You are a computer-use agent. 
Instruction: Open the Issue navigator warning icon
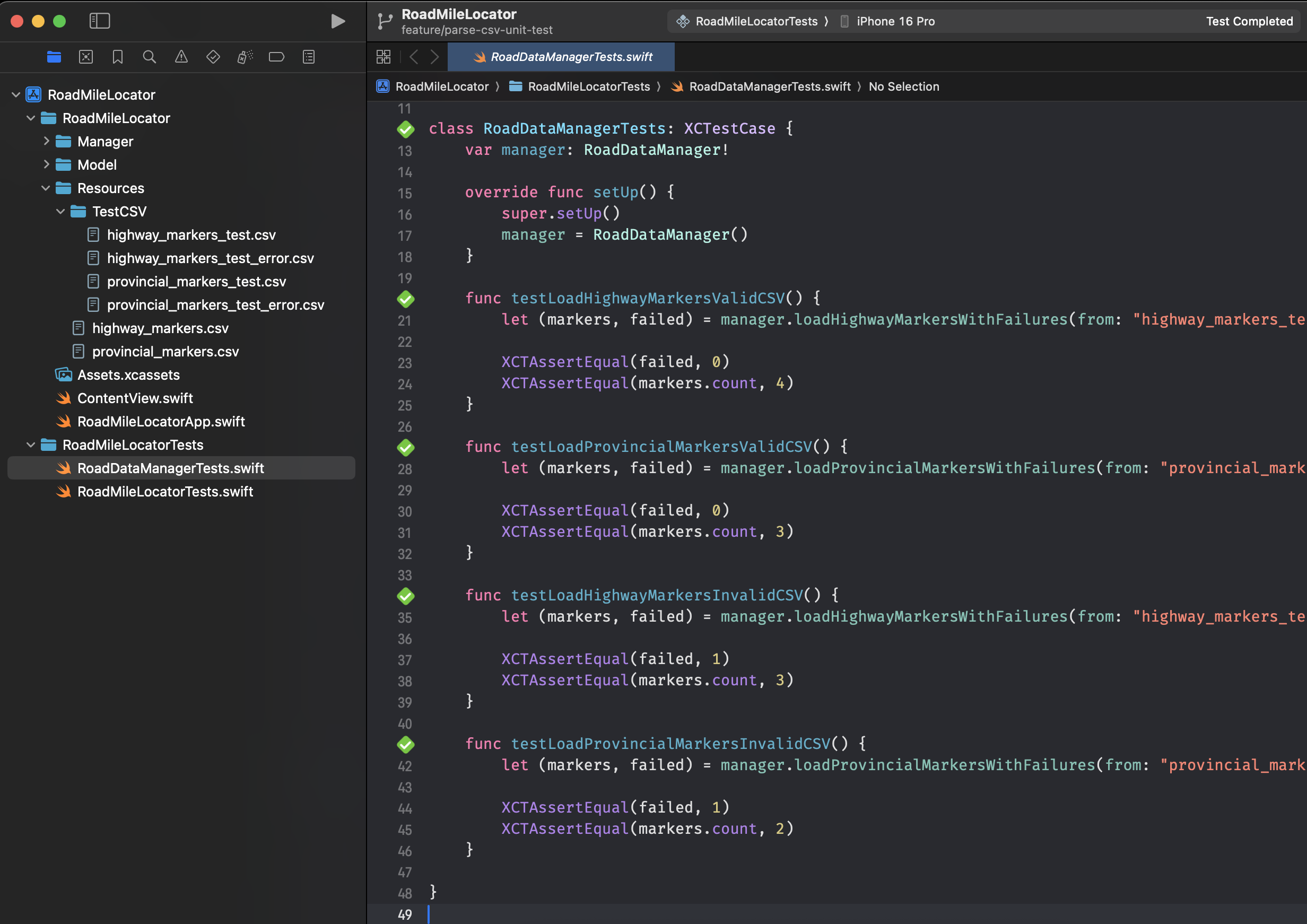click(181, 57)
